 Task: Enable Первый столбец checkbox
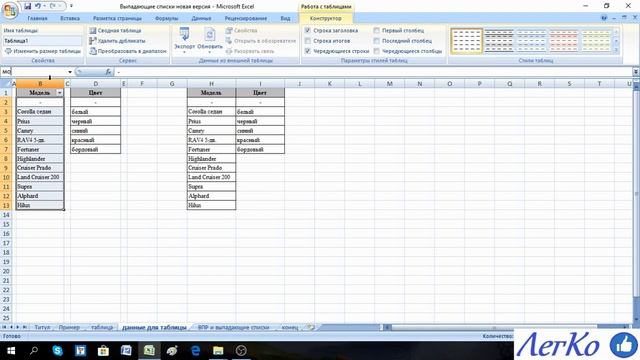tap(376, 31)
